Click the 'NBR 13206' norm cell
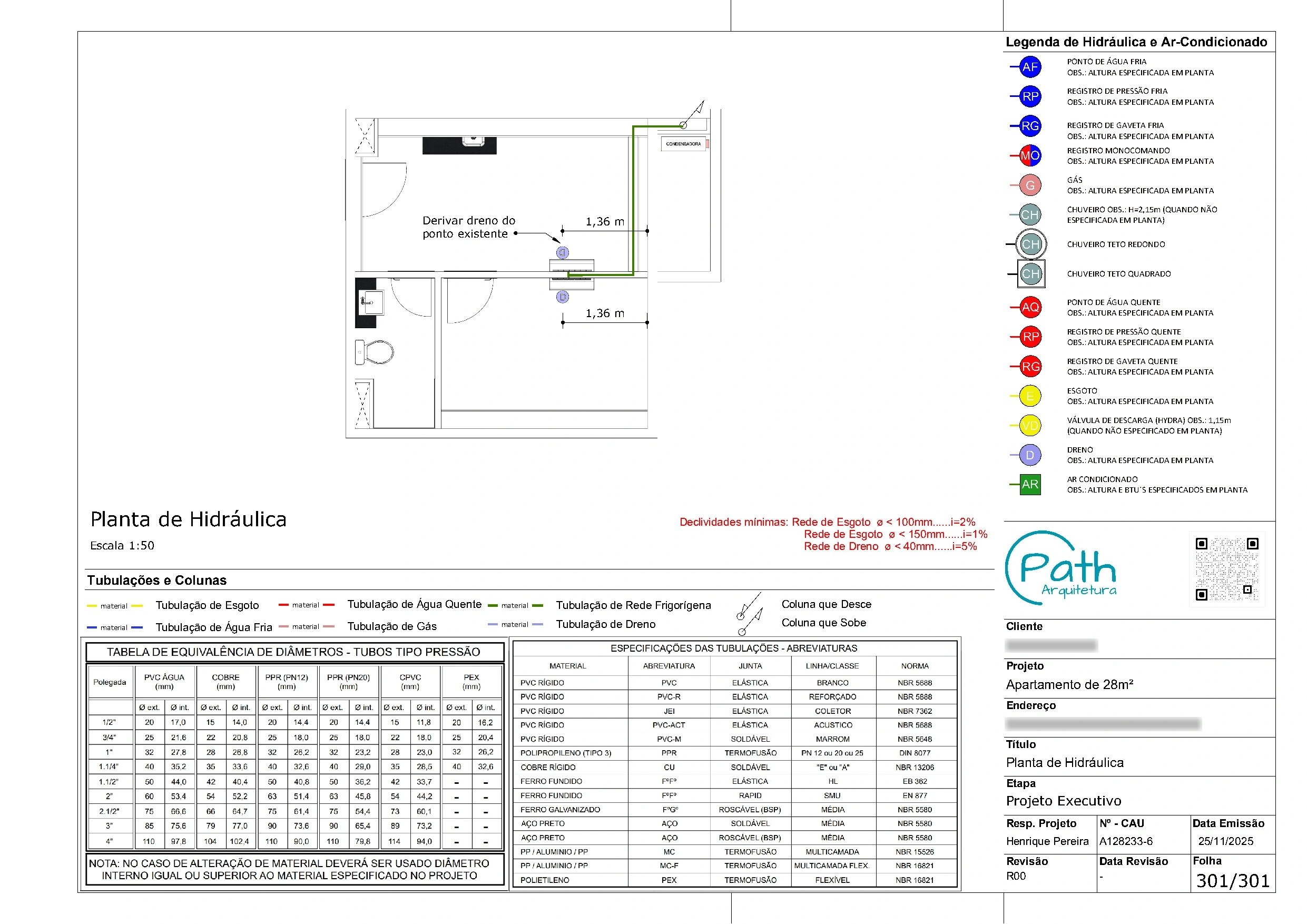Viewport: 1307px width, 924px height. 915,768
